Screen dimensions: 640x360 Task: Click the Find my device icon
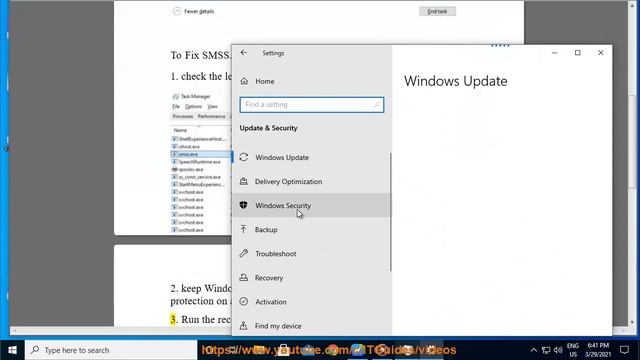244,325
